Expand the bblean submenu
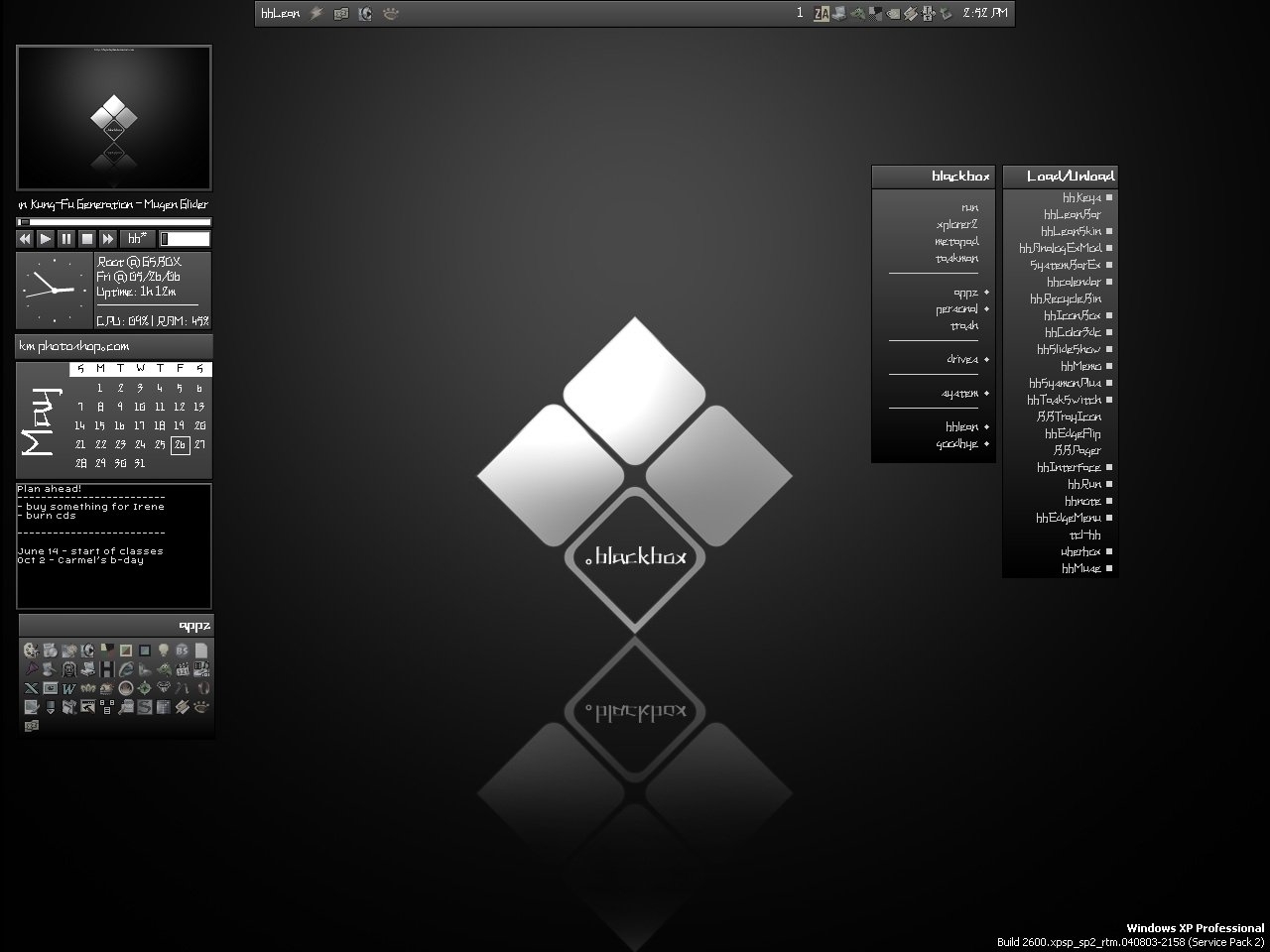 click(x=934, y=426)
